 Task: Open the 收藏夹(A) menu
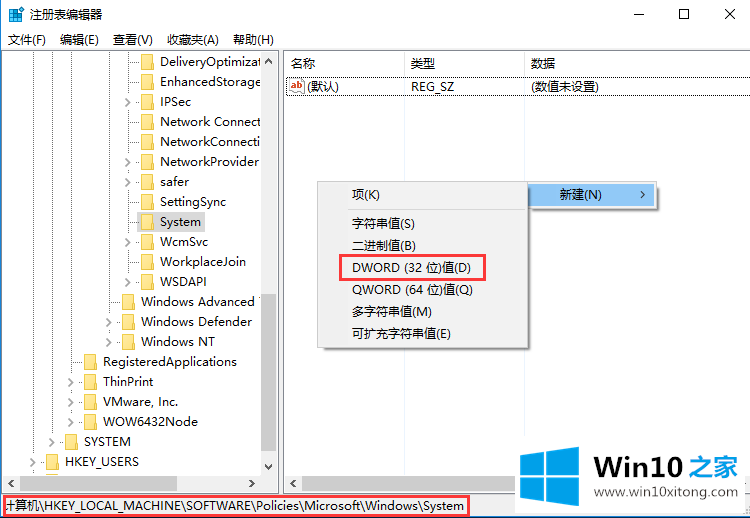coord(192,40)
